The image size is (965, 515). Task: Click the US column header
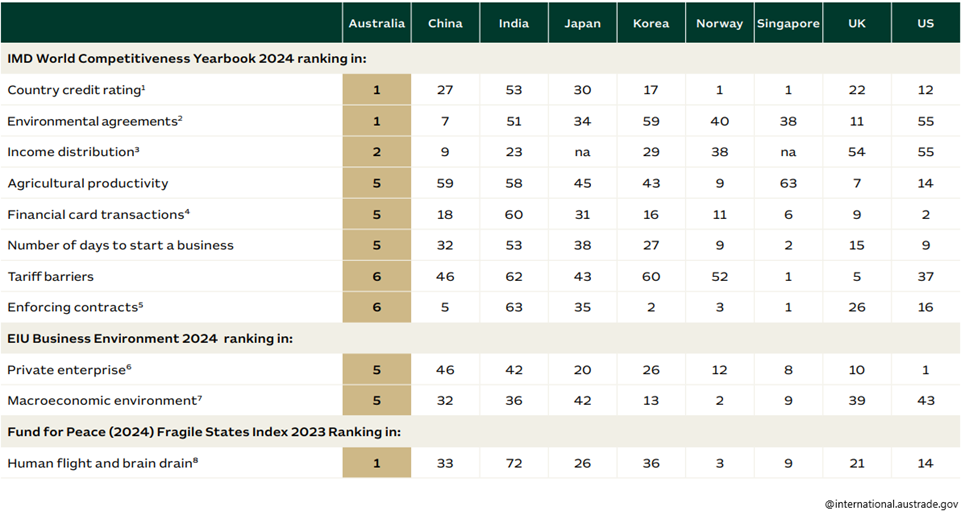(x=925, y=23)
